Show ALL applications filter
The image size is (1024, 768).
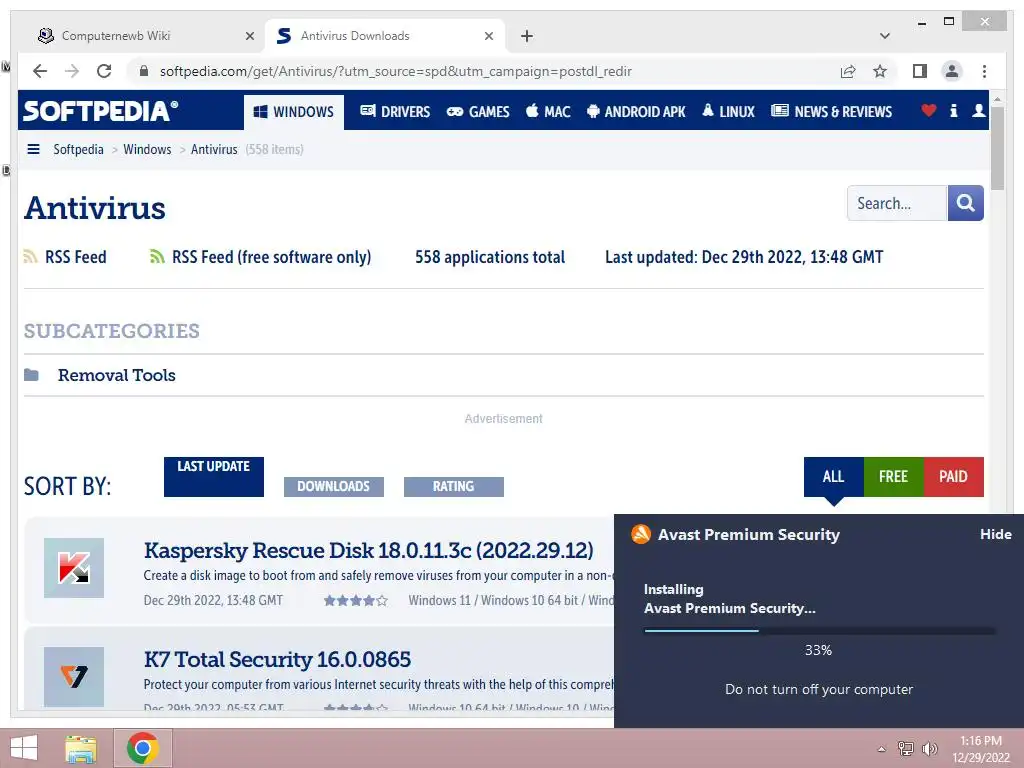click(x=833, y=477)
